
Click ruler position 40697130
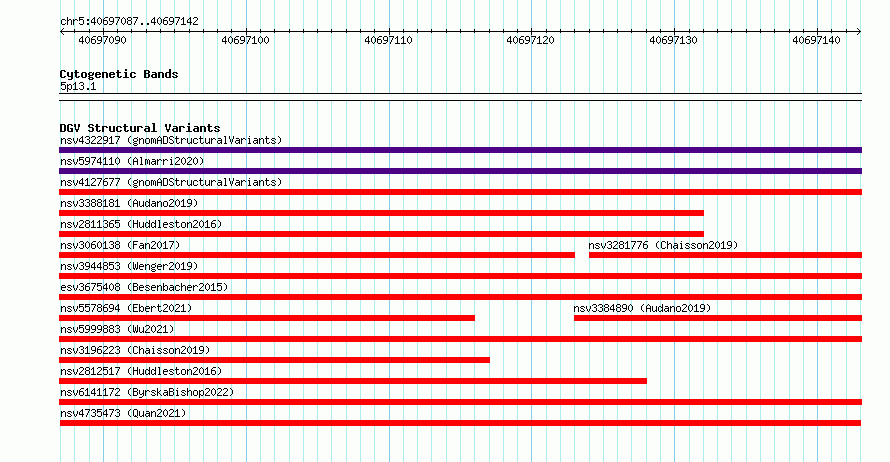[673, 40]
